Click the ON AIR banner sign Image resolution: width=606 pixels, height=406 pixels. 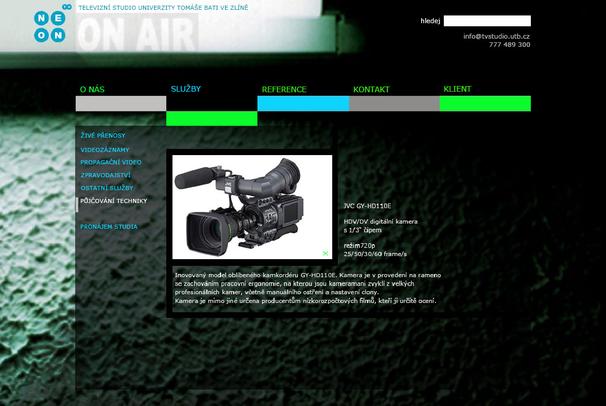pyautogui.click(x=138, y=37)
